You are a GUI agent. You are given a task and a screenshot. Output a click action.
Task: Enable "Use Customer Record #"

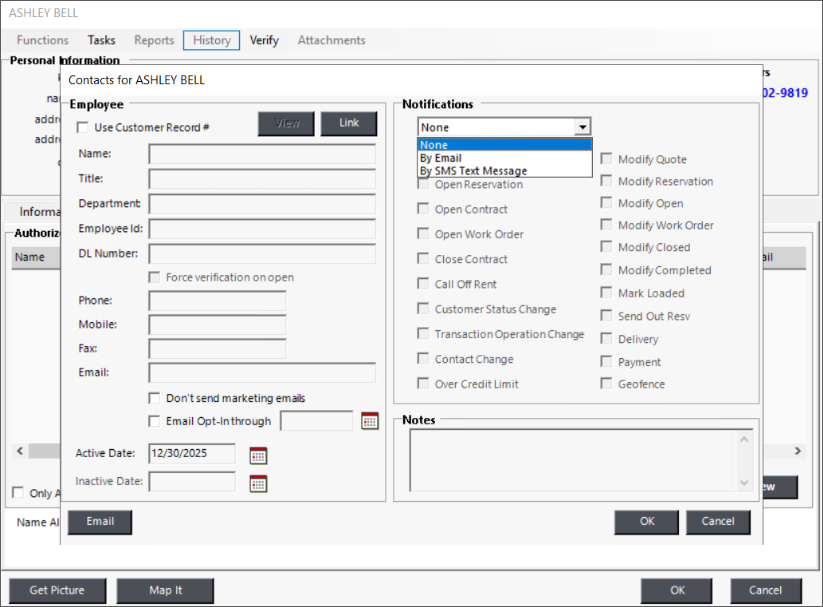pos(84,127)
